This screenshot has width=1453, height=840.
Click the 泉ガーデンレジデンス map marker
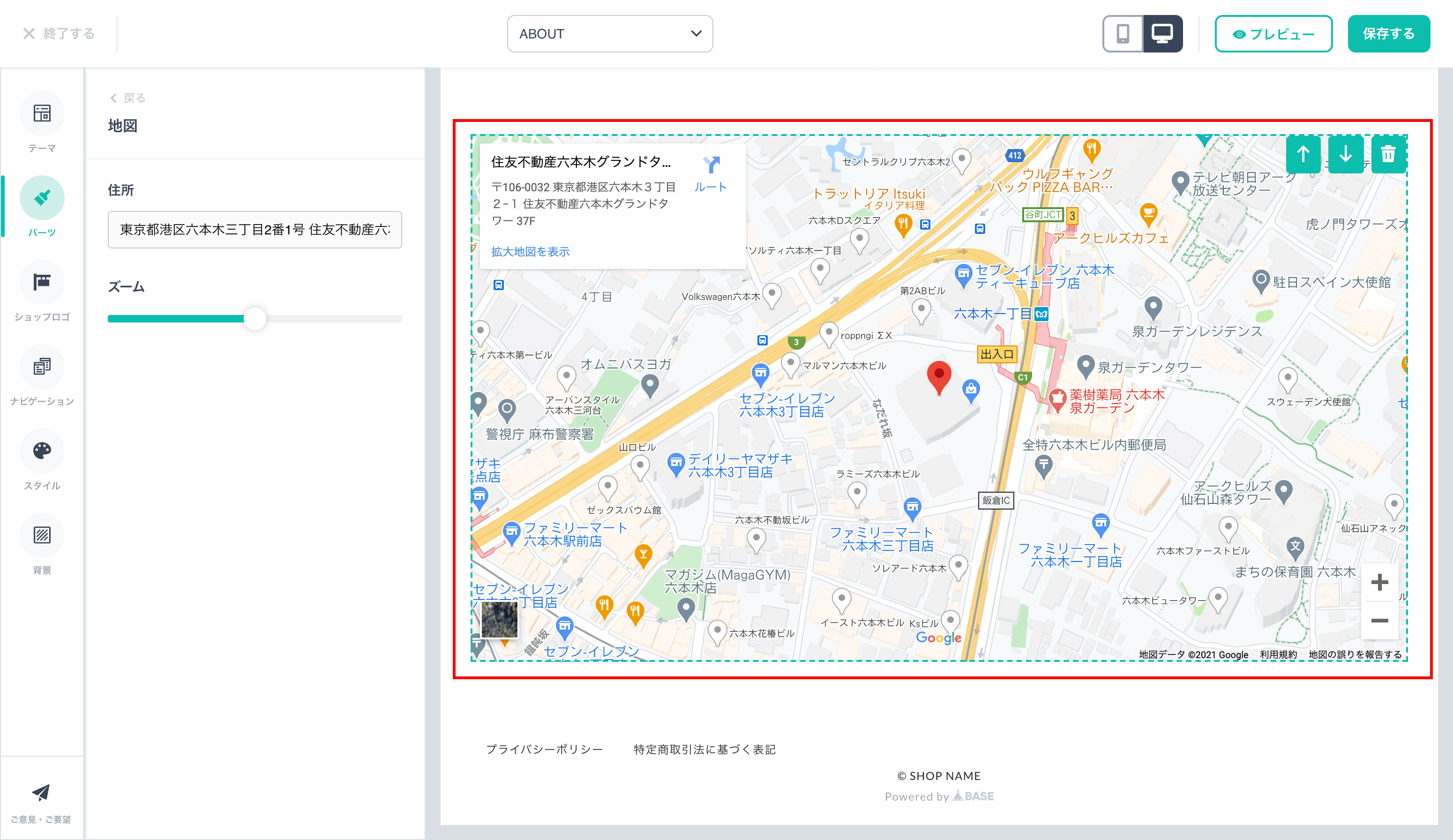[x=1153, y=308]
